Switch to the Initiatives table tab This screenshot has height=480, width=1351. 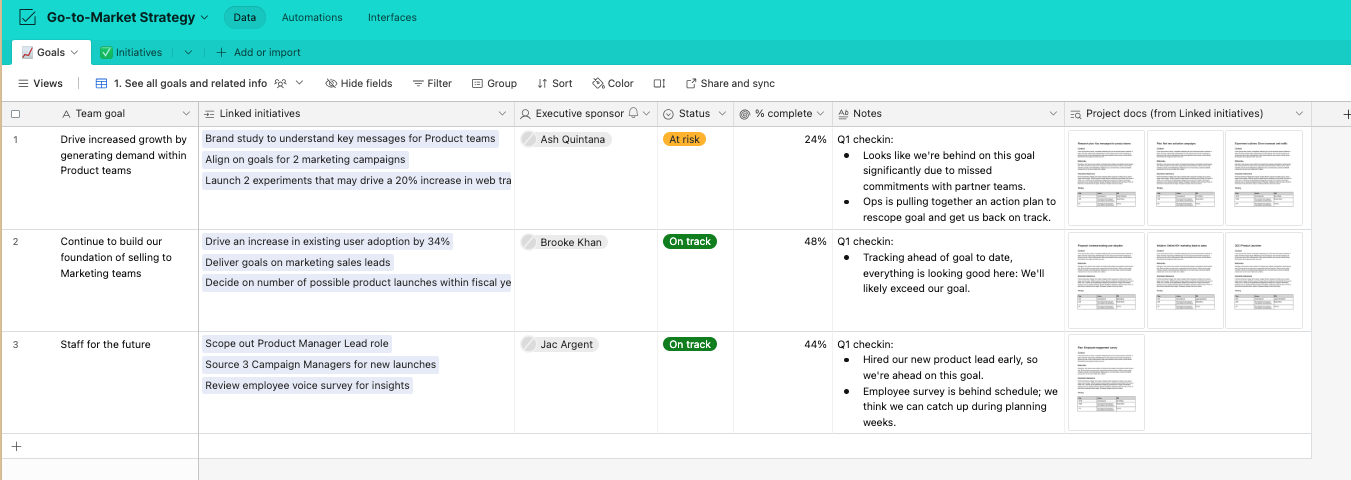pos(131,52)
